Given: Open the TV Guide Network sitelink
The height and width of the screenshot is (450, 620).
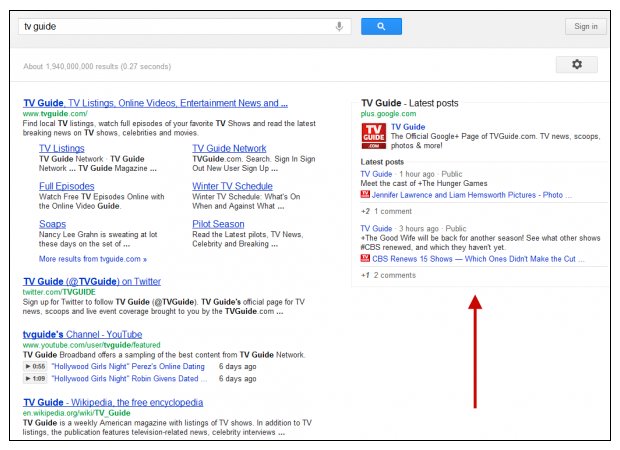Looking at the screenshot, I should pyautogui.click(x=229, y=148).
